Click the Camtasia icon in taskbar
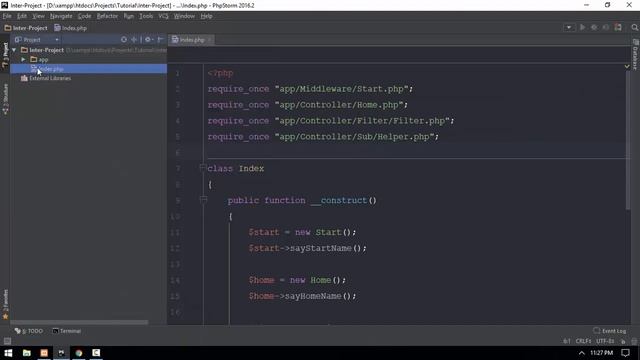The width and height of the screenshot is (640, 360). (x=96, y=353)
